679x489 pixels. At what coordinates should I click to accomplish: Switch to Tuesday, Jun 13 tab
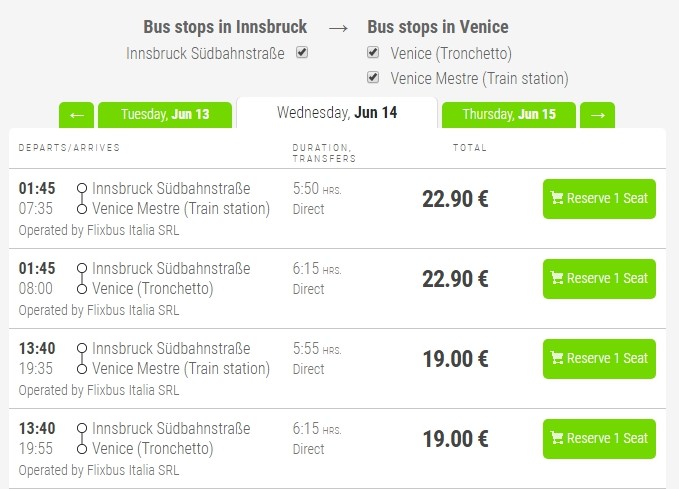[x=165, y=115]
